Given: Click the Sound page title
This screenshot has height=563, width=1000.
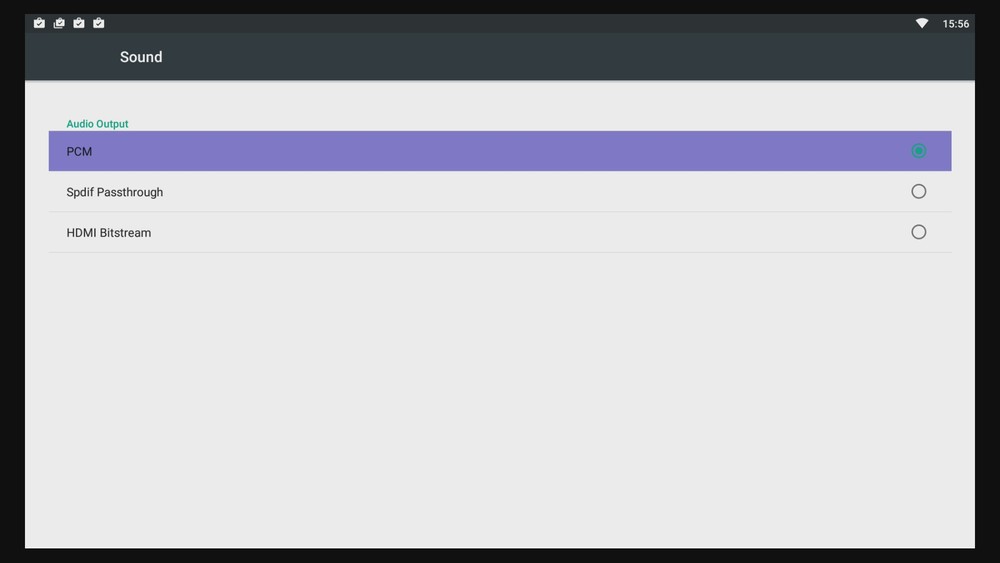Looking at the screenshot, I should click(x=141, y=57).
